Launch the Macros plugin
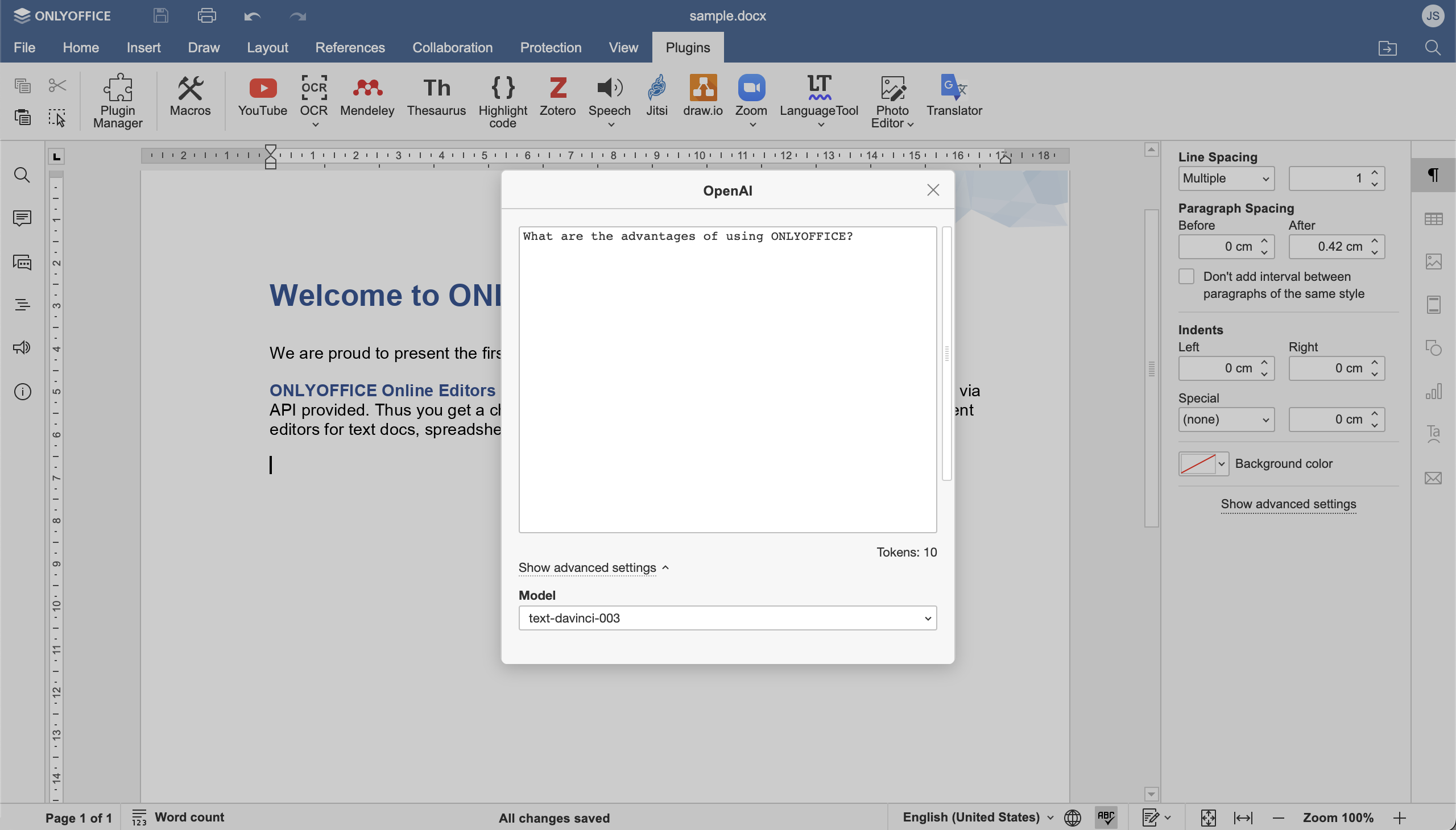Screen dimensions: 1456x830 190,96
